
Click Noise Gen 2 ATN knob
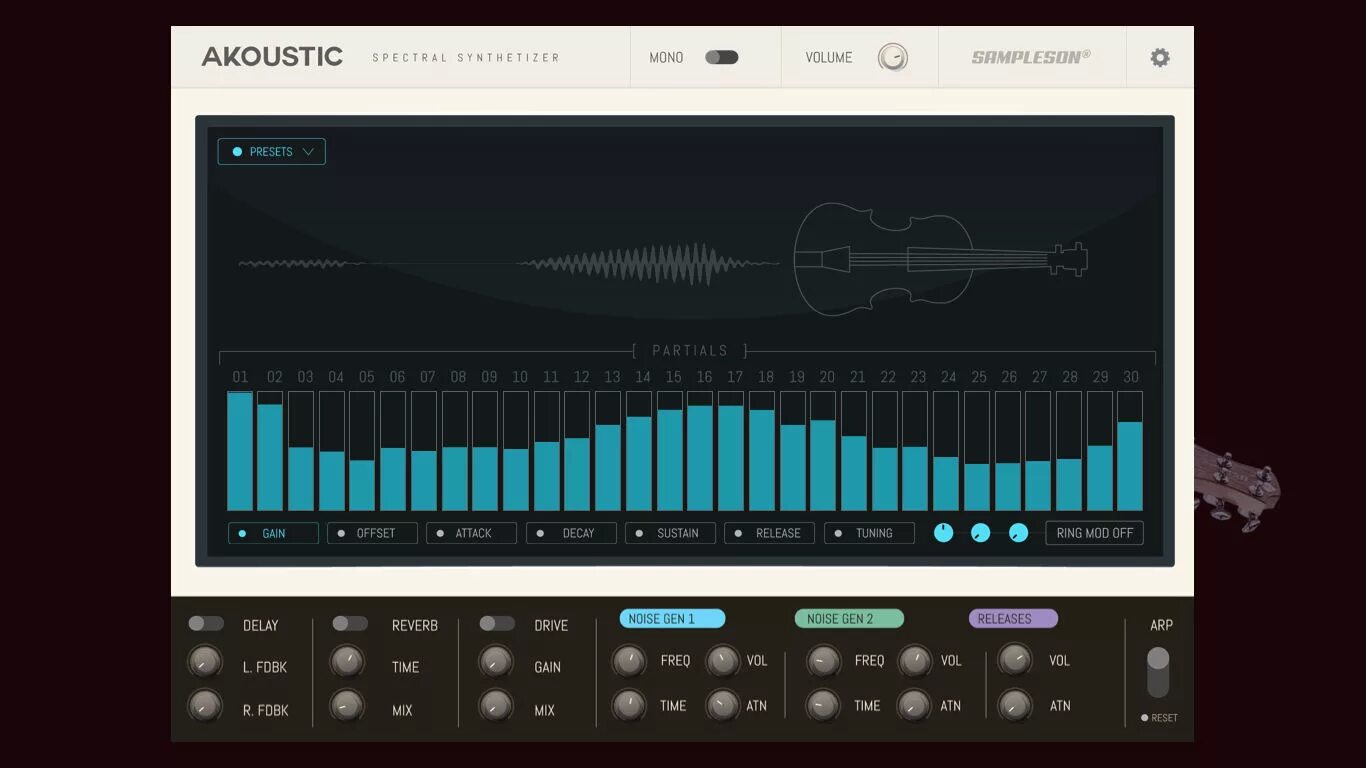coord(914,705)
